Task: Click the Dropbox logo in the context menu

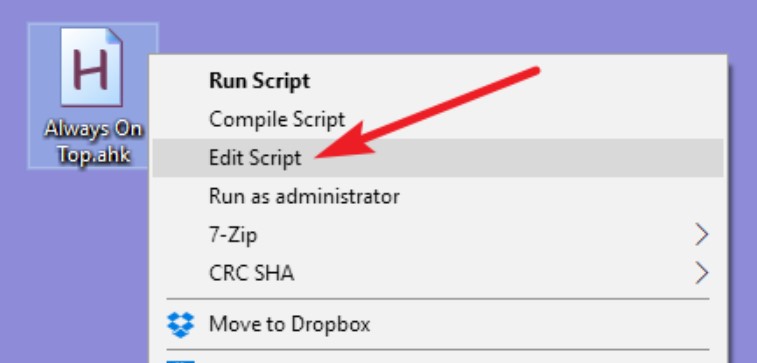Action: click(x=181, y=324)
